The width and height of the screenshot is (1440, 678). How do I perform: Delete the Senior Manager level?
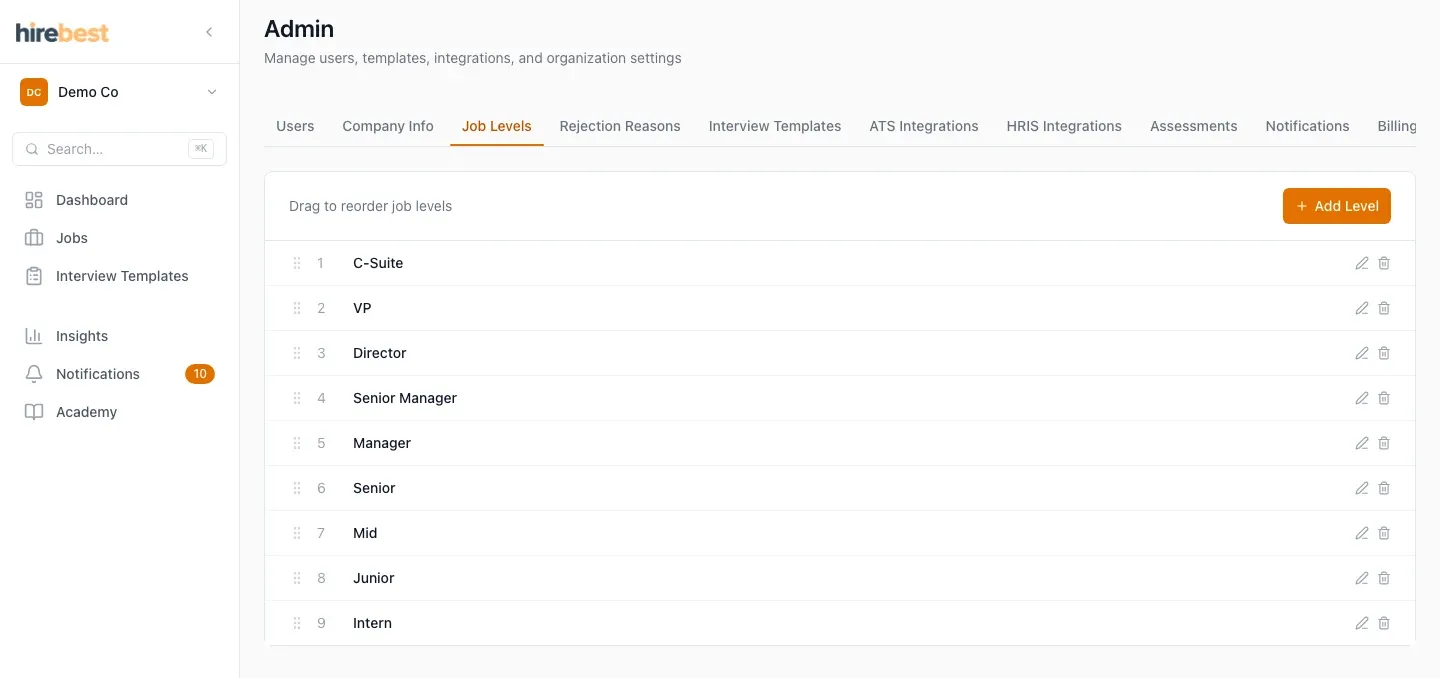(x=1384, y=398)
